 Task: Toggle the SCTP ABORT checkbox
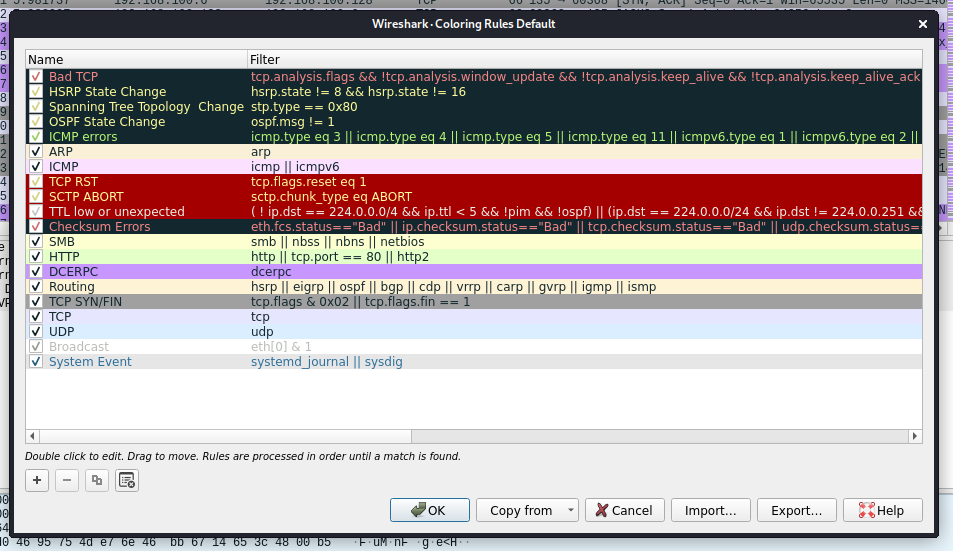coord(36,197)
